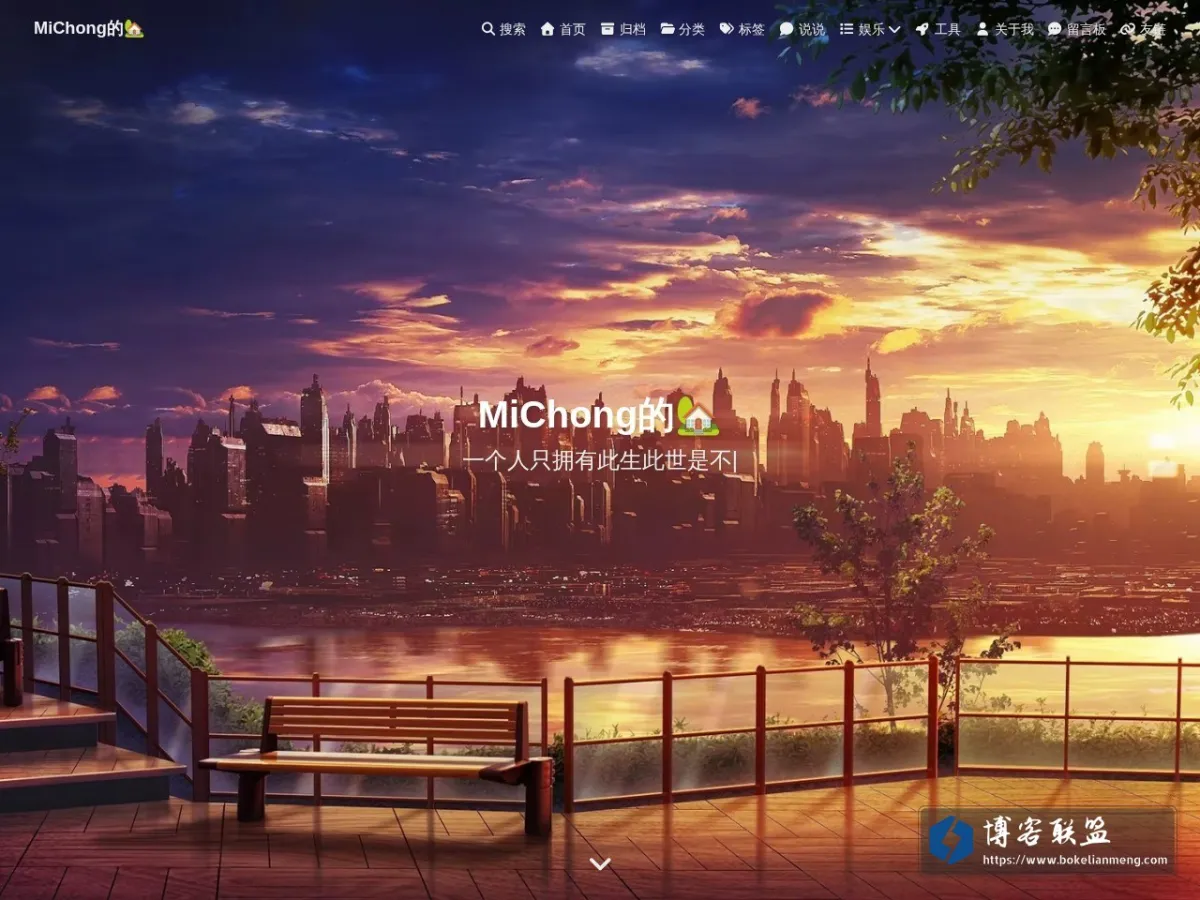
Task: Expand the 娱乐 dropdown menu
Action: (870, 29)
